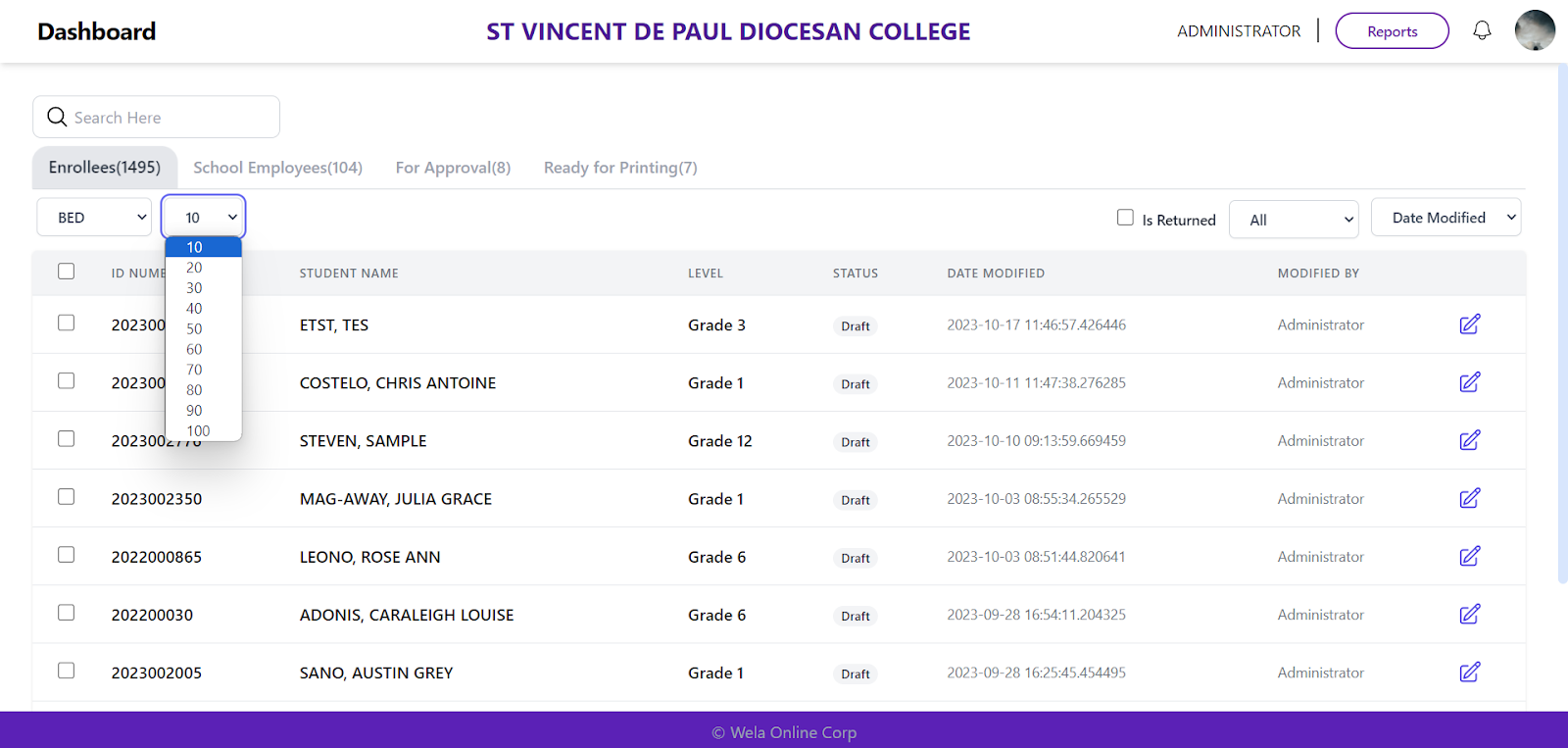This screenshot has height=748, width=1568.
Task: Open the BED department dropdown
Action: coord(94,218)
